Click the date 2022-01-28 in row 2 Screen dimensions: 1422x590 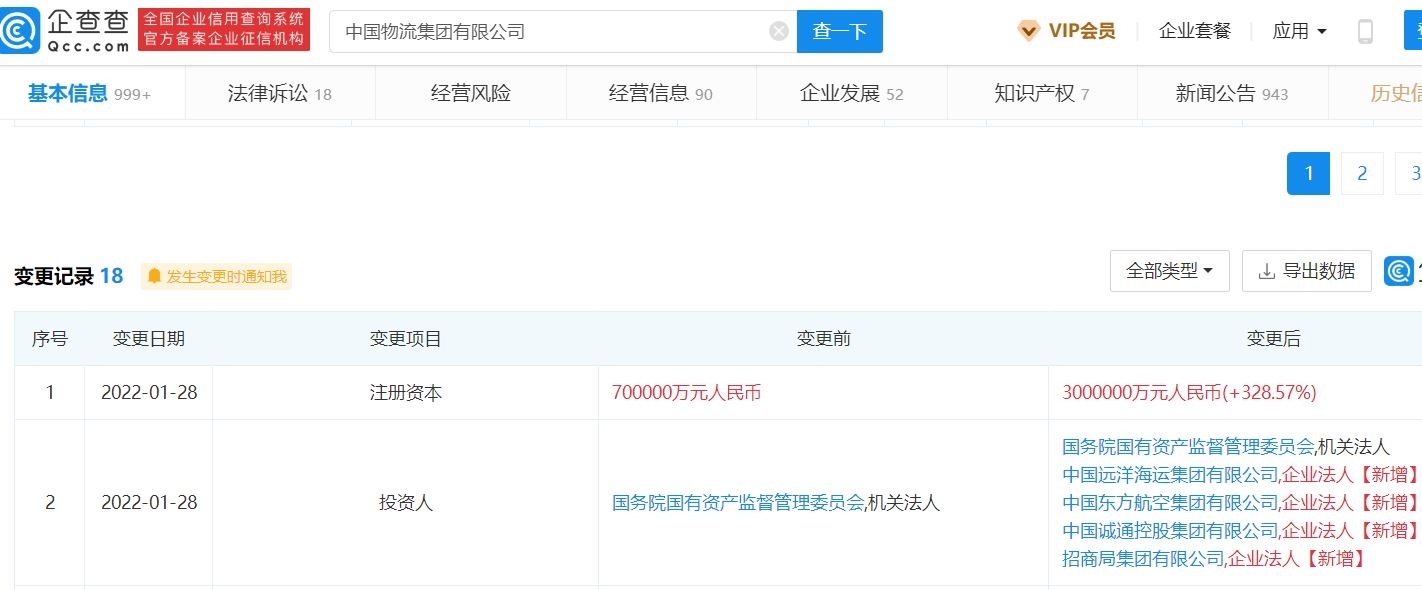(149, 503)
